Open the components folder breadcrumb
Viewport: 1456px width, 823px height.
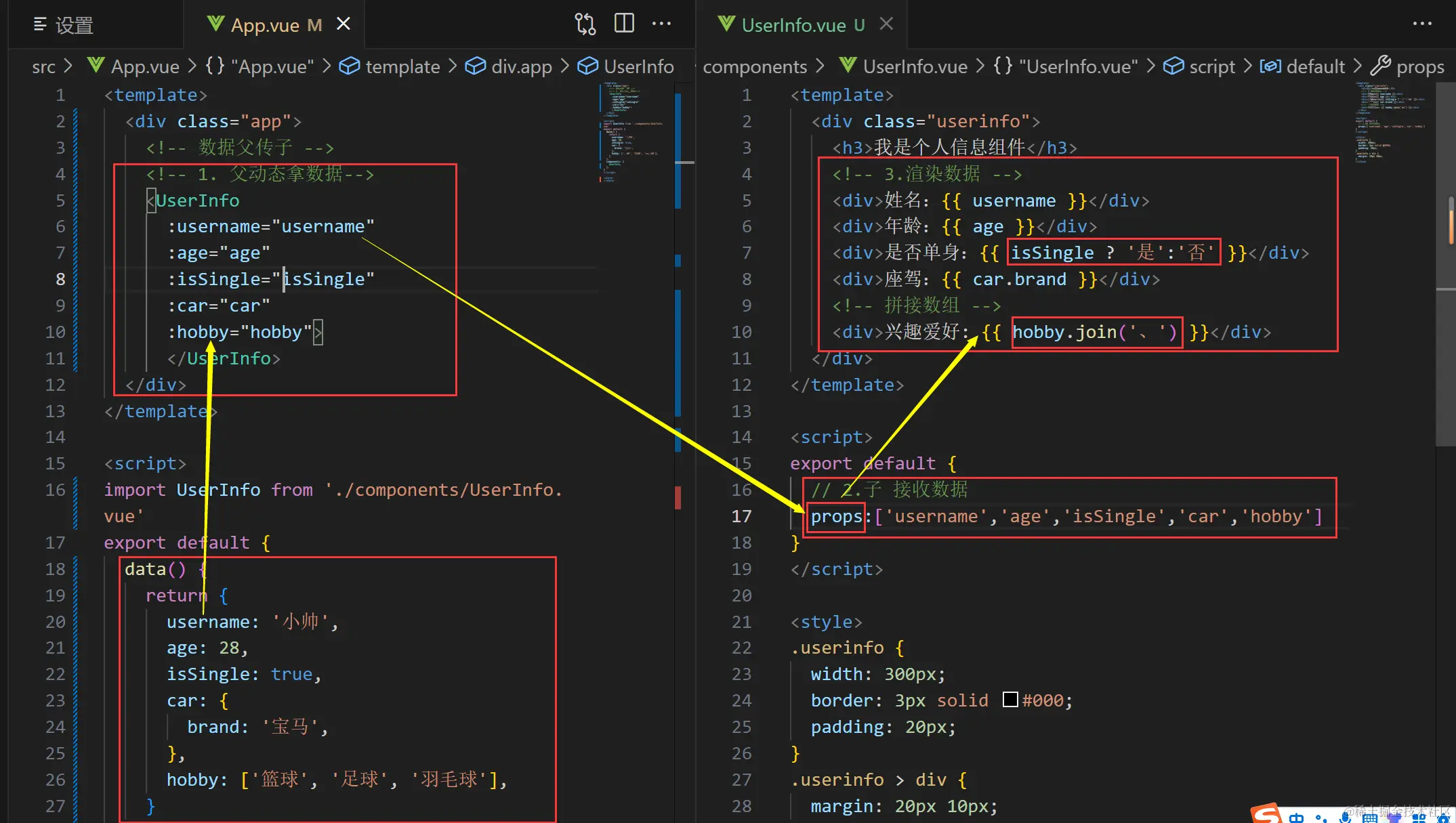pyautogui.click(x=755, y=66)
